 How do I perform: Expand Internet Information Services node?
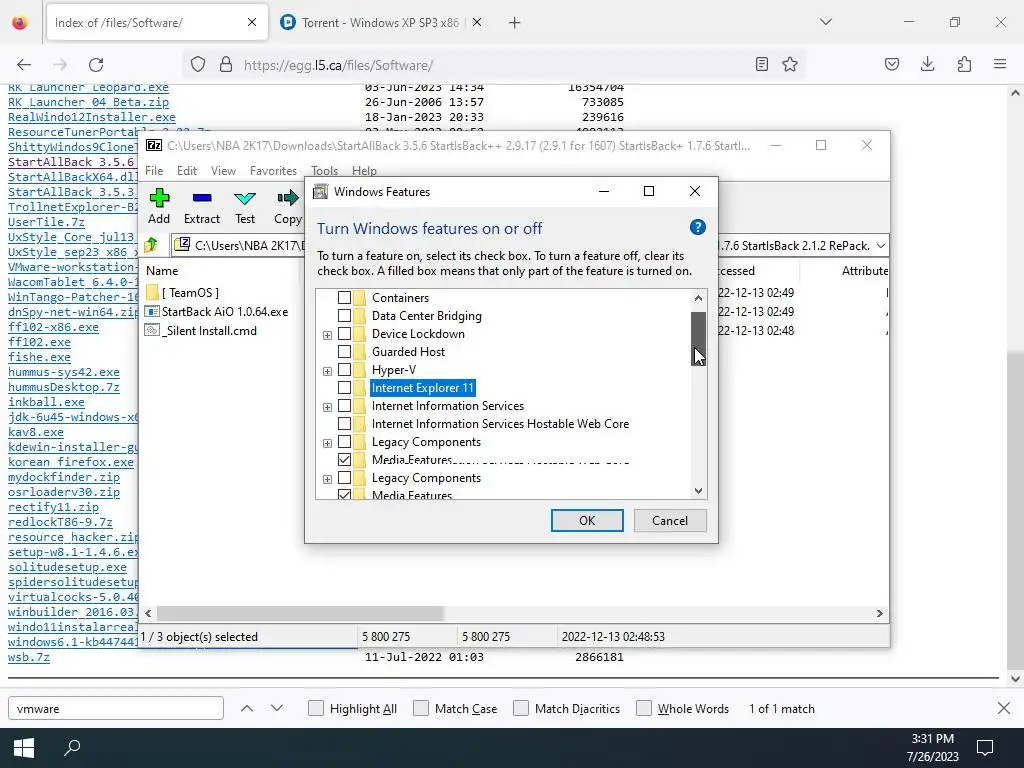[327, 407]
